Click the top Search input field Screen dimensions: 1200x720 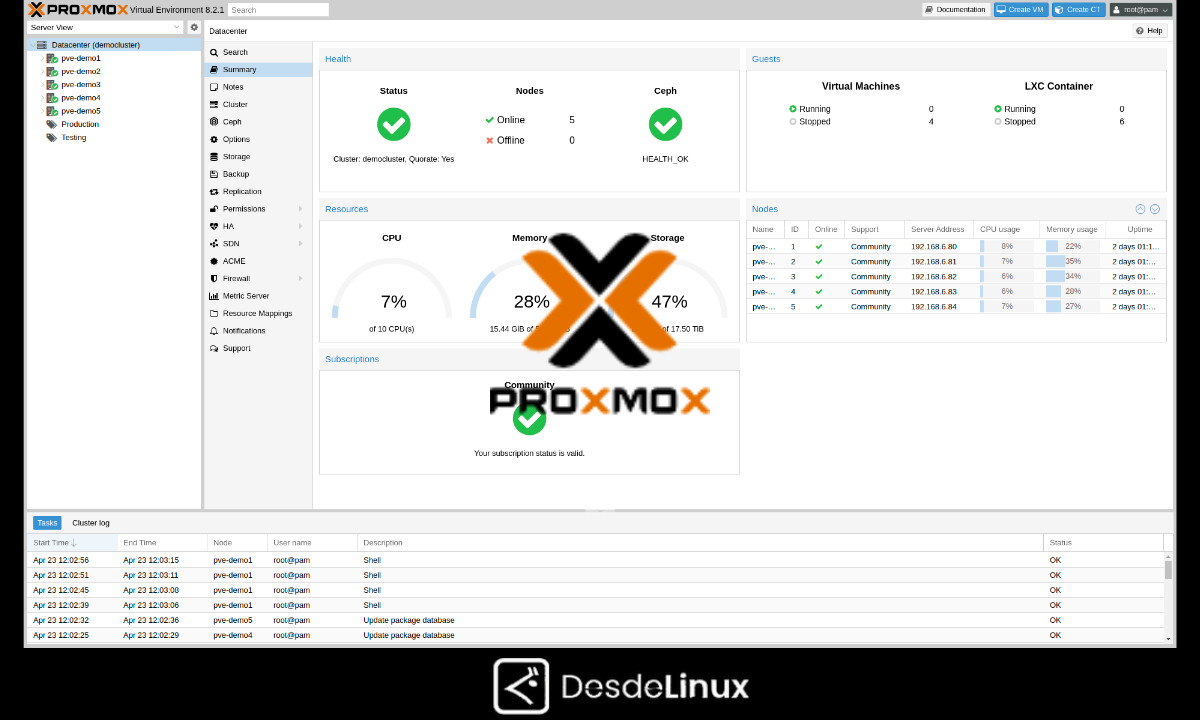tap(278, 10)
